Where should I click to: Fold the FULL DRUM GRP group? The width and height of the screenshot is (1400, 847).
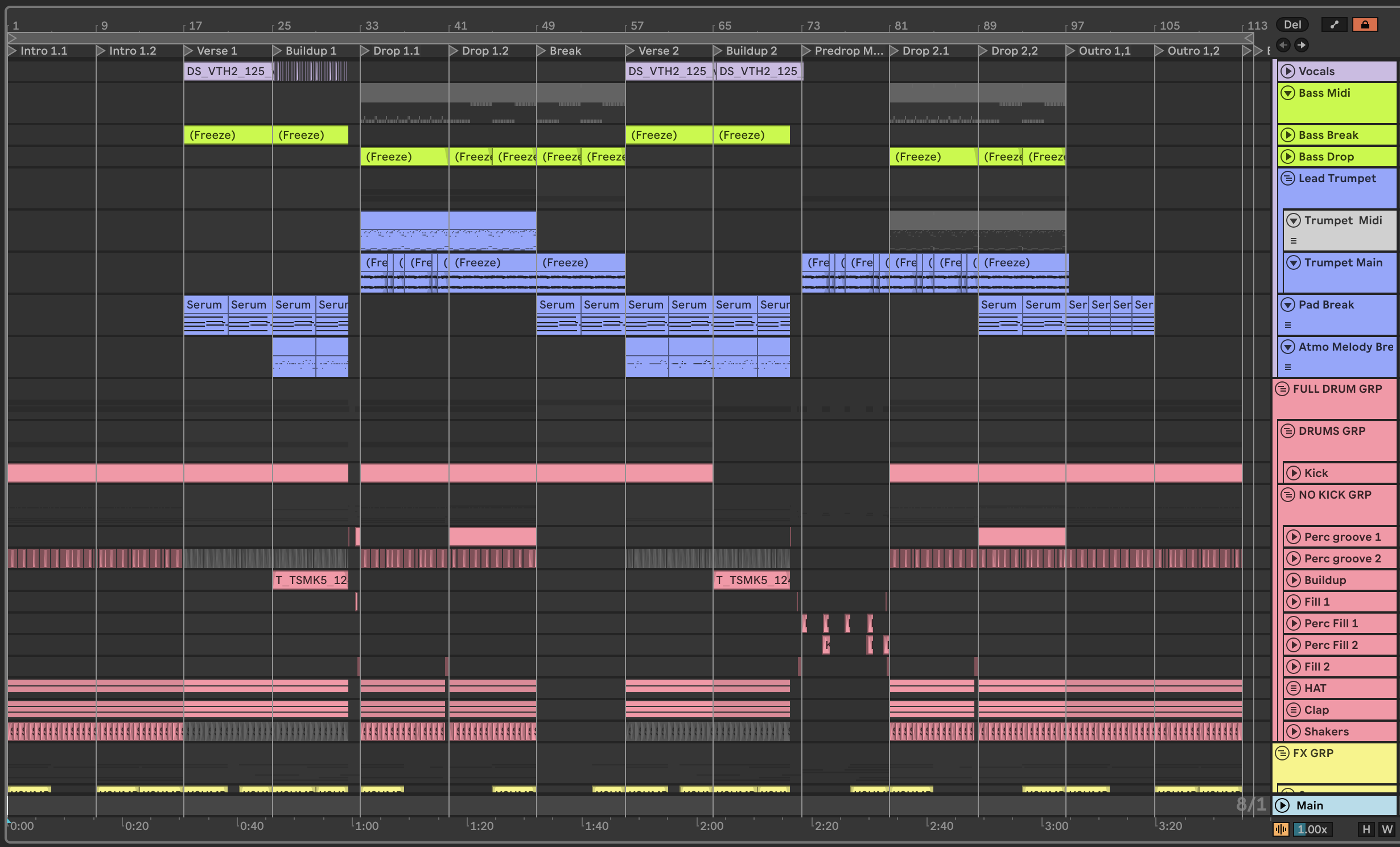click(1282, 389)
